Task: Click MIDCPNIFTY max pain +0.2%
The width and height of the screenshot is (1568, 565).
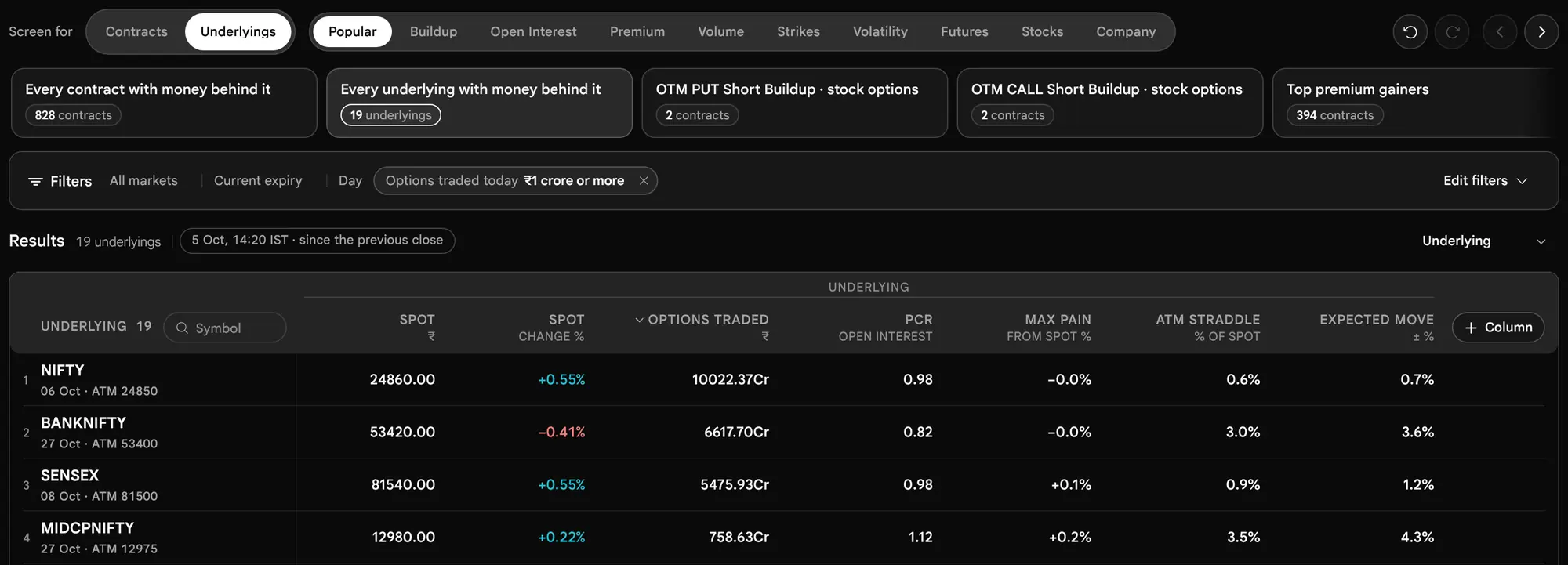Action: [x=1070, y=538]
